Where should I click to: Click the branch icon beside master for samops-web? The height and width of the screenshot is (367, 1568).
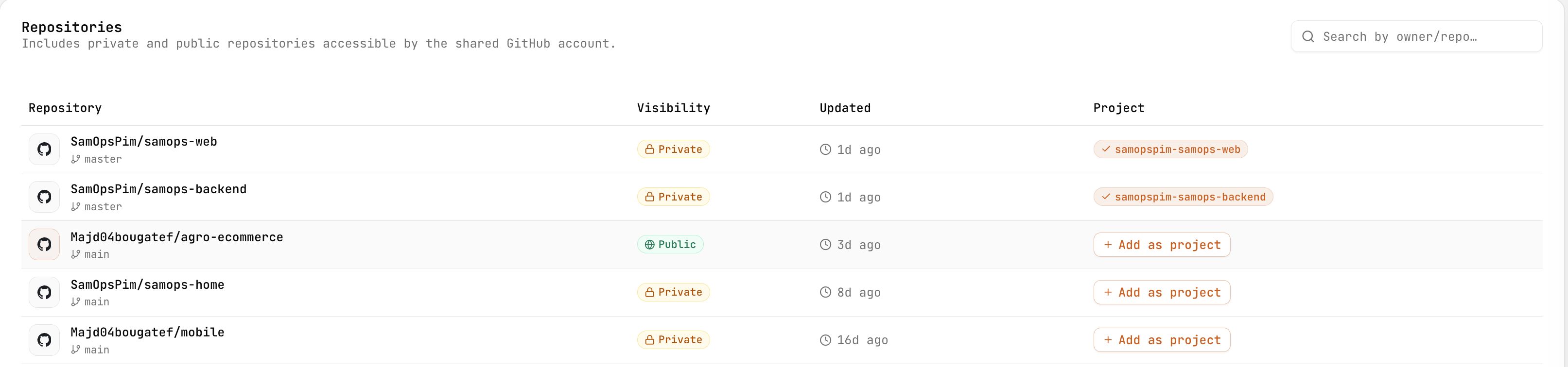click(x=75, y=159)
